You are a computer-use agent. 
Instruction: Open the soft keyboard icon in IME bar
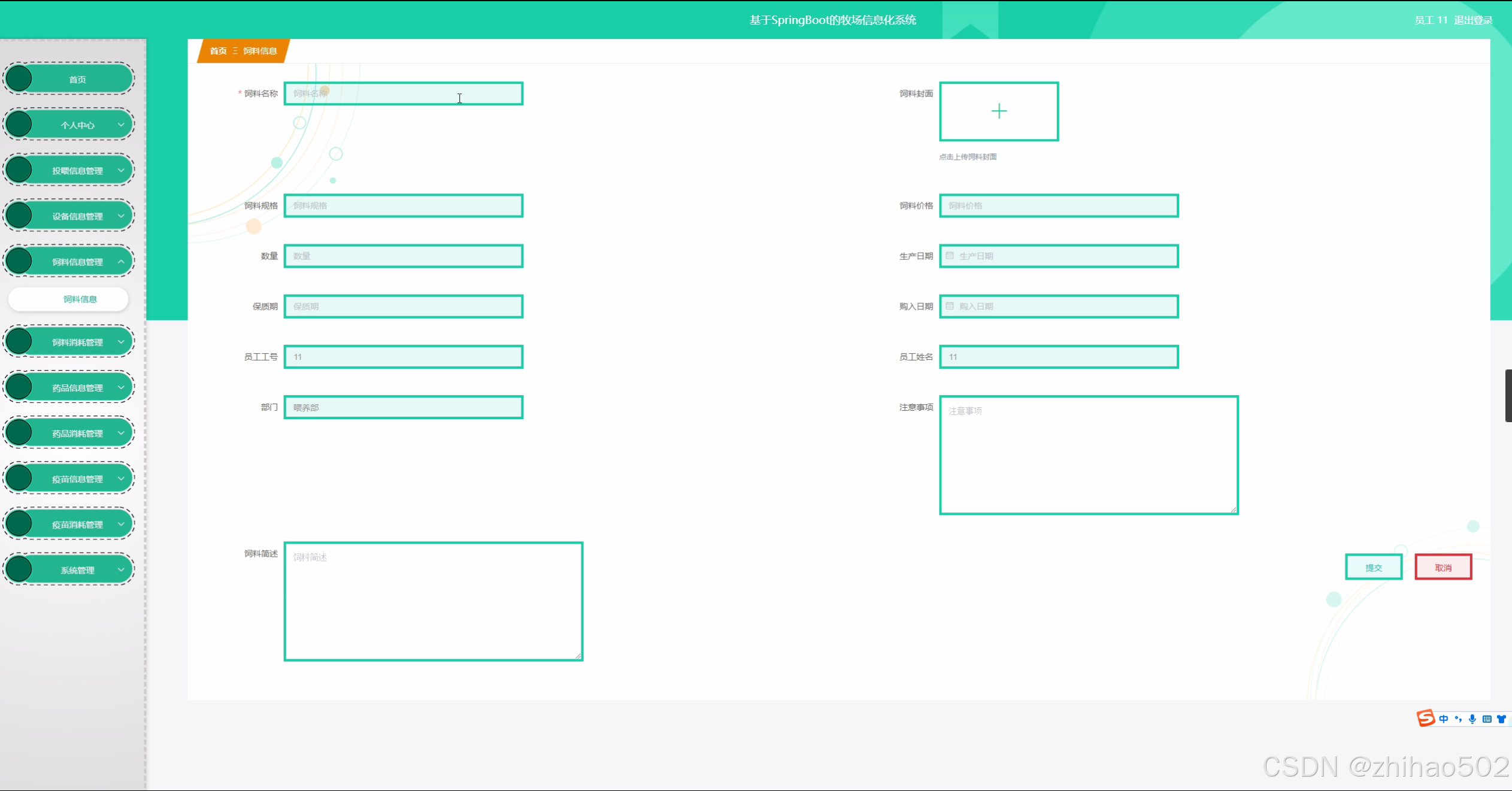click(1487, 719)
